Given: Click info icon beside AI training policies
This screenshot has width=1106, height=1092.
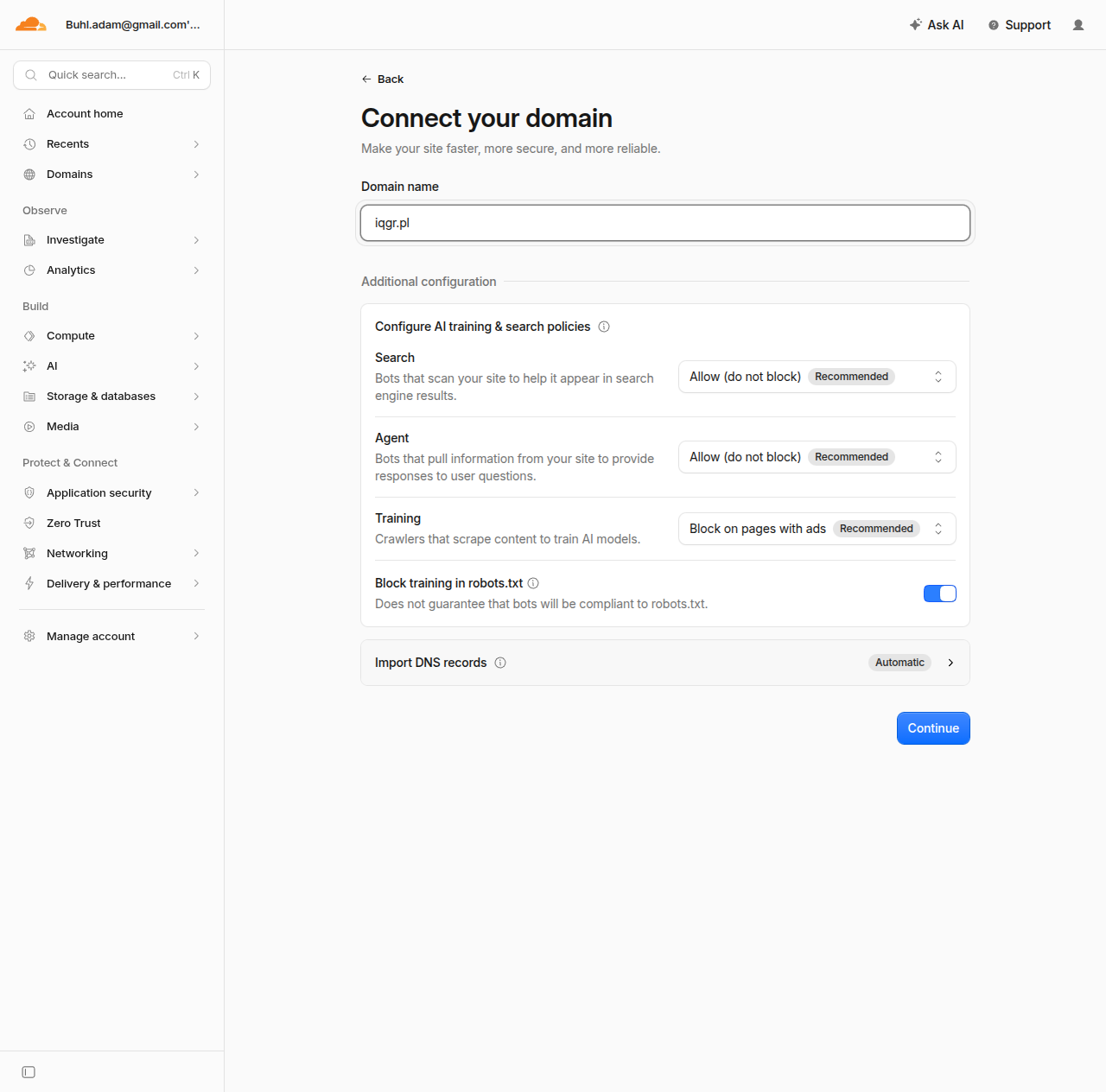Looking at the screenshot, I should pos(604,327).
